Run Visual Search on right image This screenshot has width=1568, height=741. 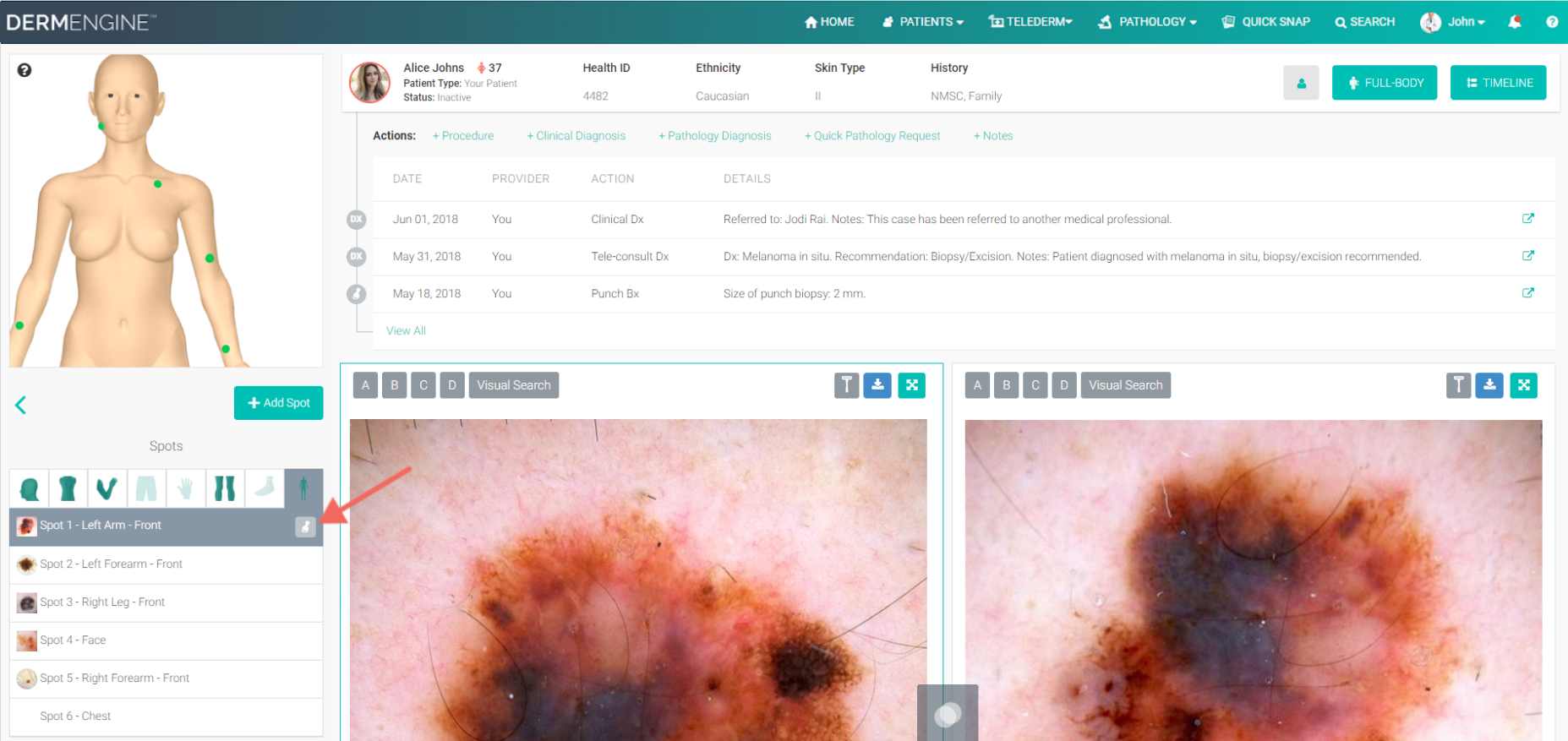[1126, 385]
